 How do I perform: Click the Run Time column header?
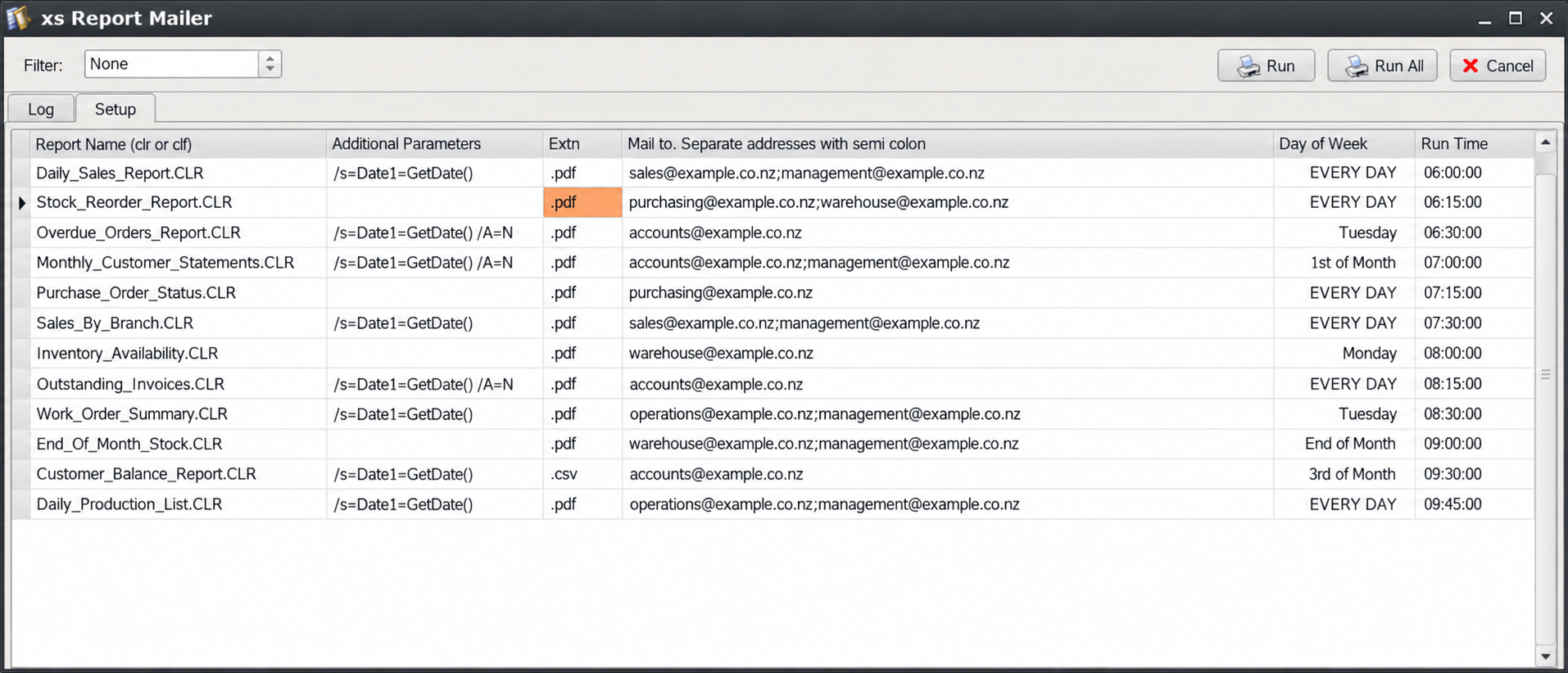coord(1475,144)
